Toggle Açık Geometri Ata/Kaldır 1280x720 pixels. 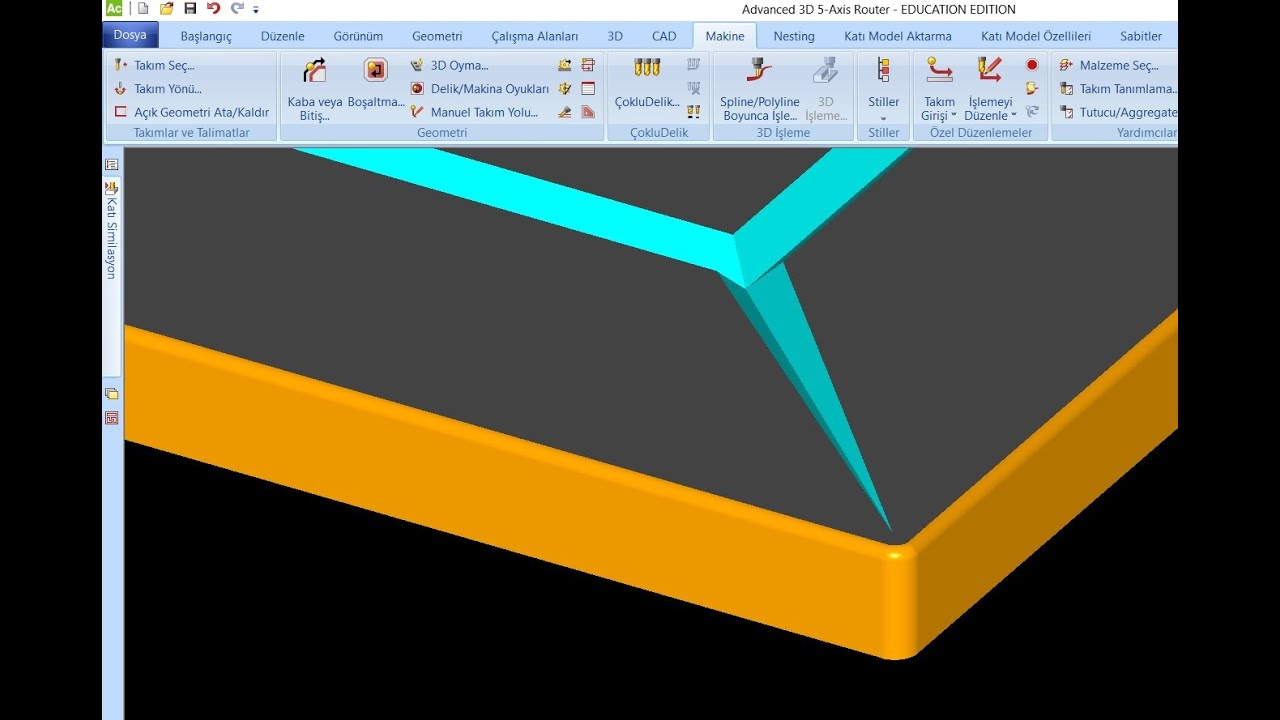point(192,112)
